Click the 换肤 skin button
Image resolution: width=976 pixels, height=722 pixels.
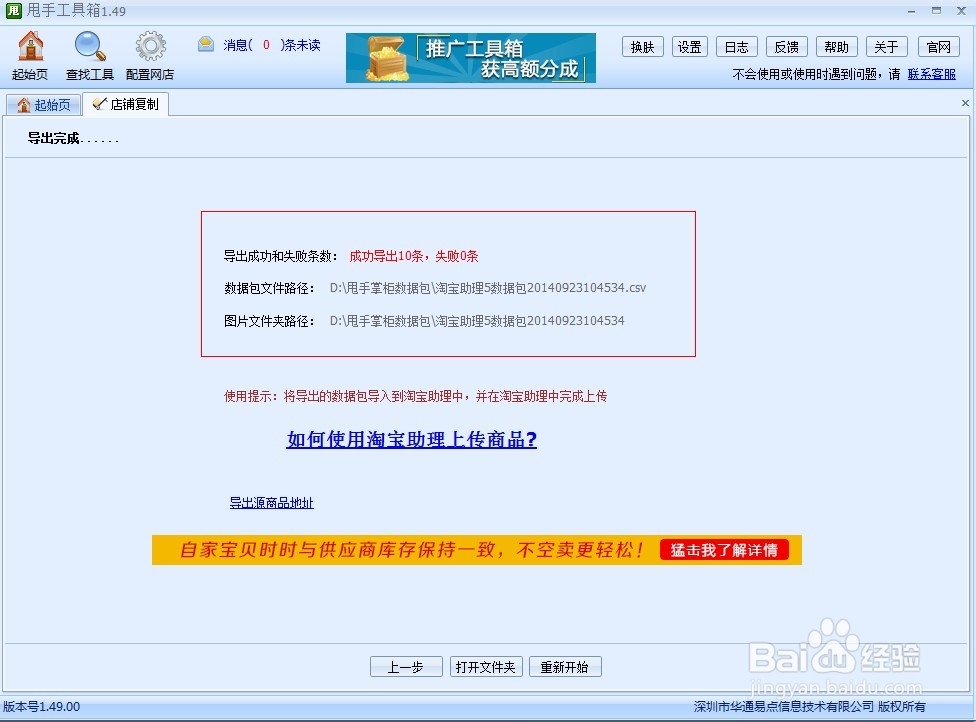coord(642,47)
